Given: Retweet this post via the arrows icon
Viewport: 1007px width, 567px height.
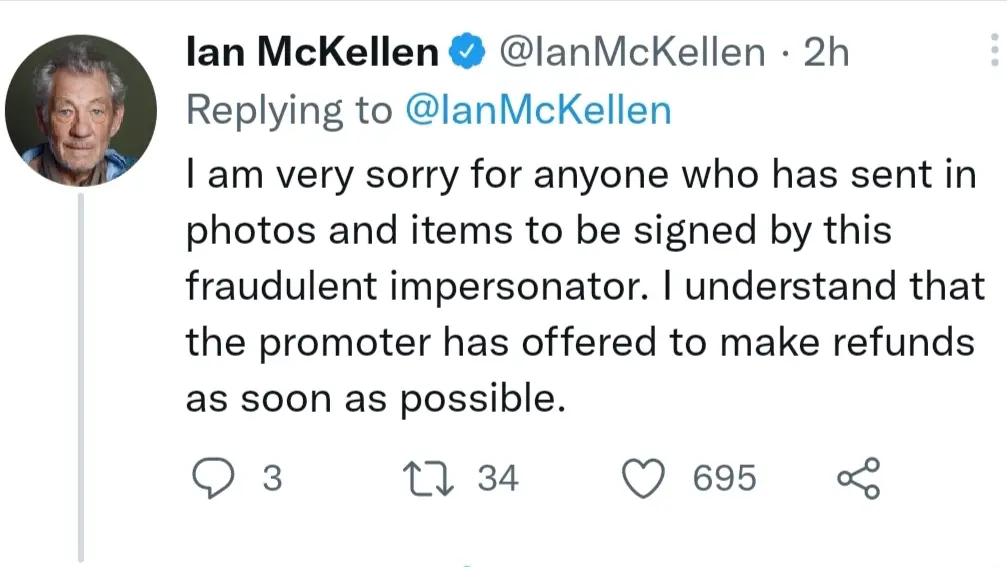Looking at the screenshot, I should [x=428, y=478].
